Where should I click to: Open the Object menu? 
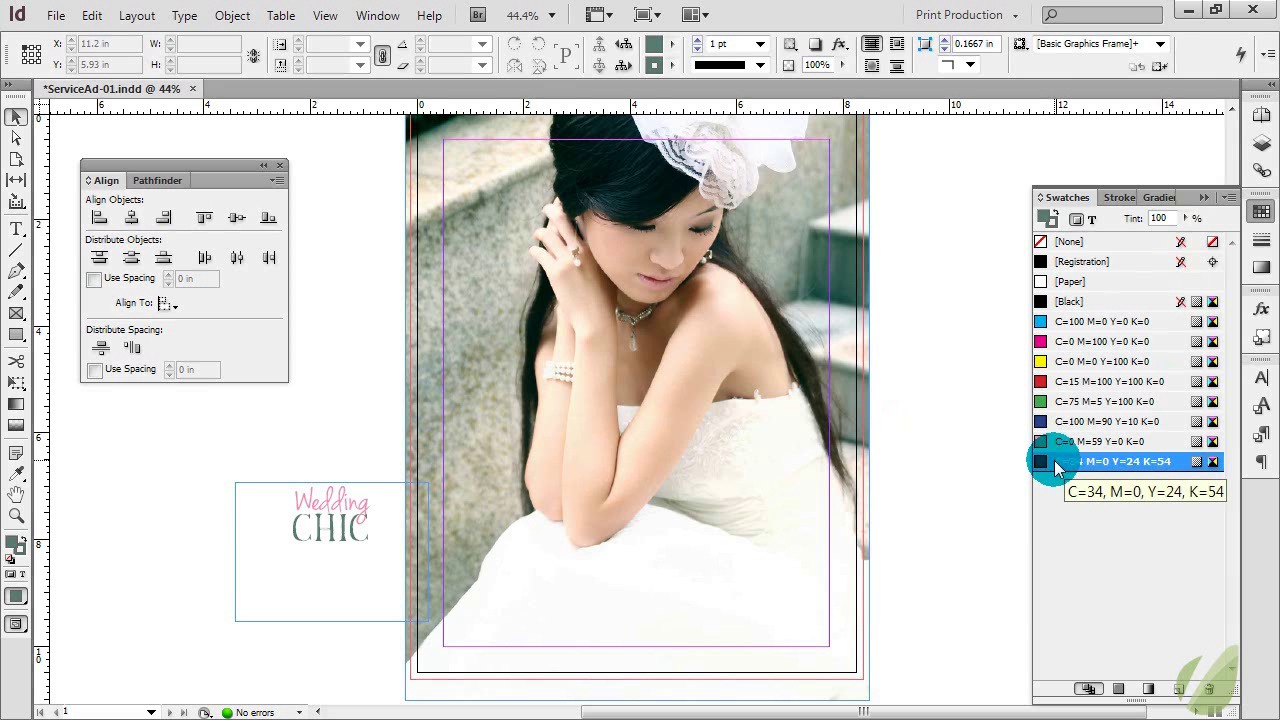(232, 15)
